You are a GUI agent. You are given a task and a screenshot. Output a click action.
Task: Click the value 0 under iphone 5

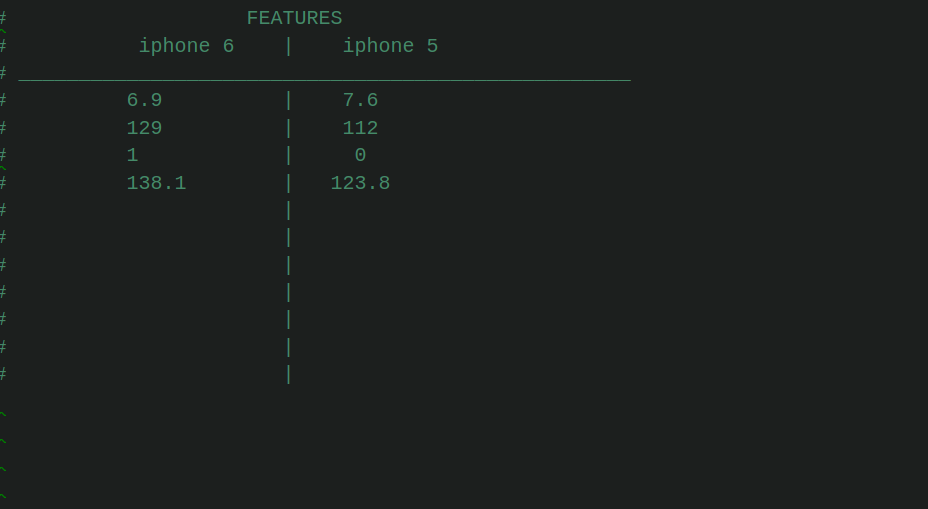tap(360, 156)
